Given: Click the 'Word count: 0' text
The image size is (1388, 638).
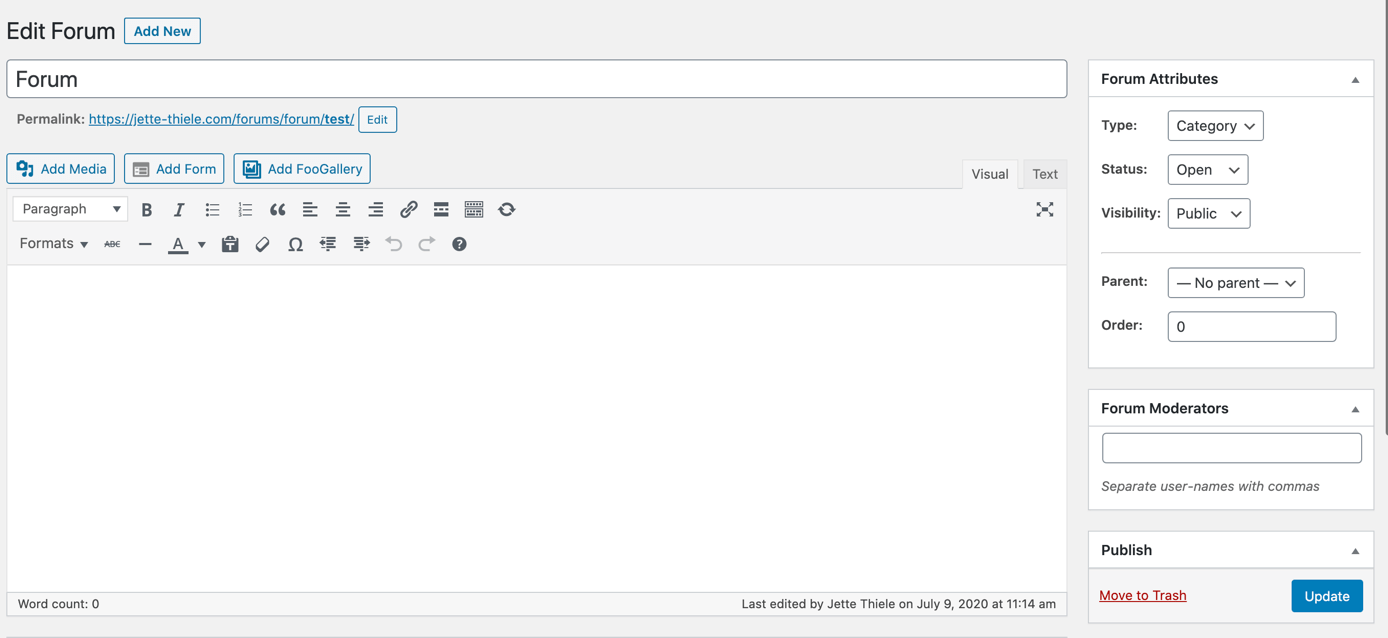Looking at the screenshot, I should [58, 604].
